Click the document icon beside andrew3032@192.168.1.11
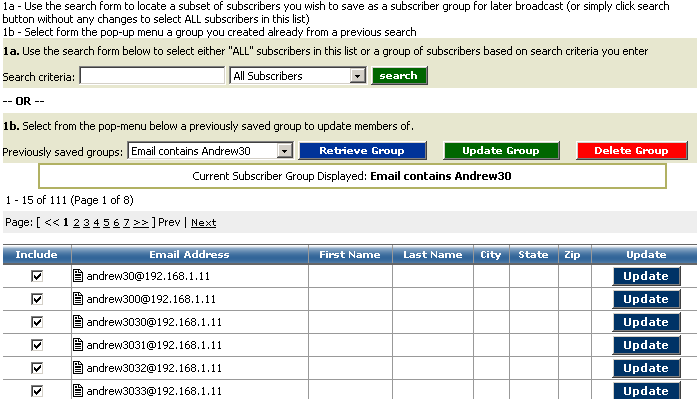Viewport: 697px width, 399px height. 78,368
